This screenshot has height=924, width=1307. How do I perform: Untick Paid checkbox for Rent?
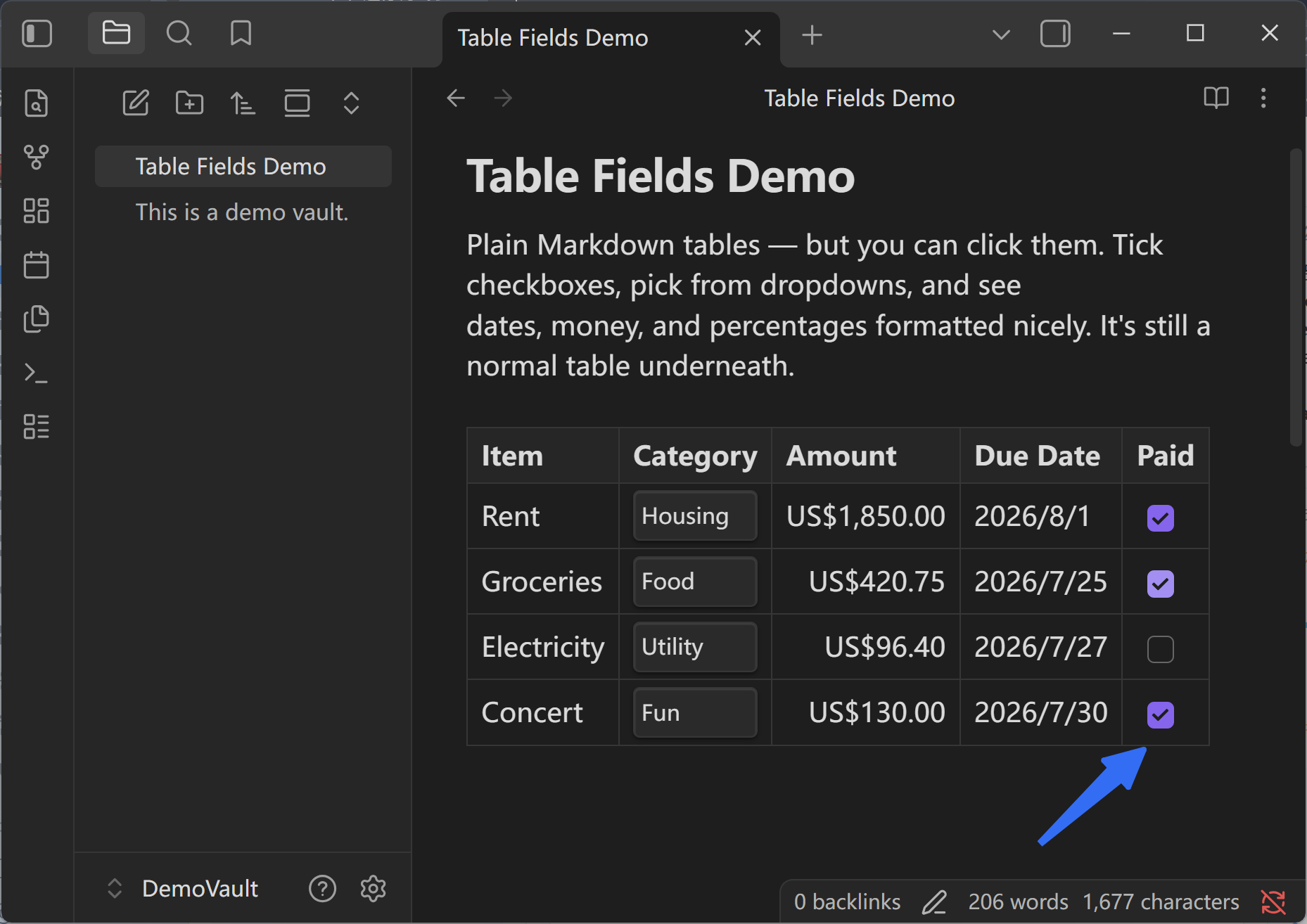click(1160, 518)
